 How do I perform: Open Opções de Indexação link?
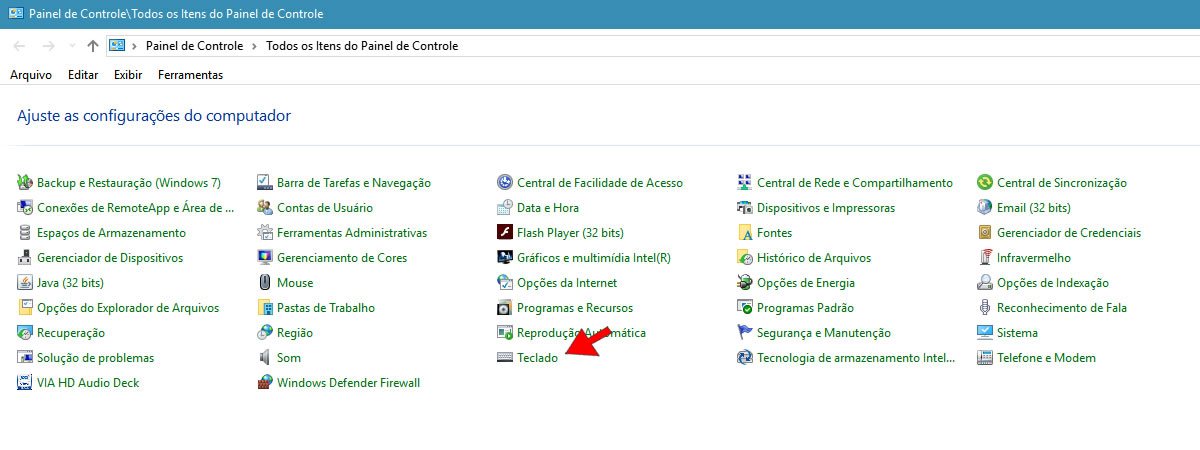(x=1053, y=283)
